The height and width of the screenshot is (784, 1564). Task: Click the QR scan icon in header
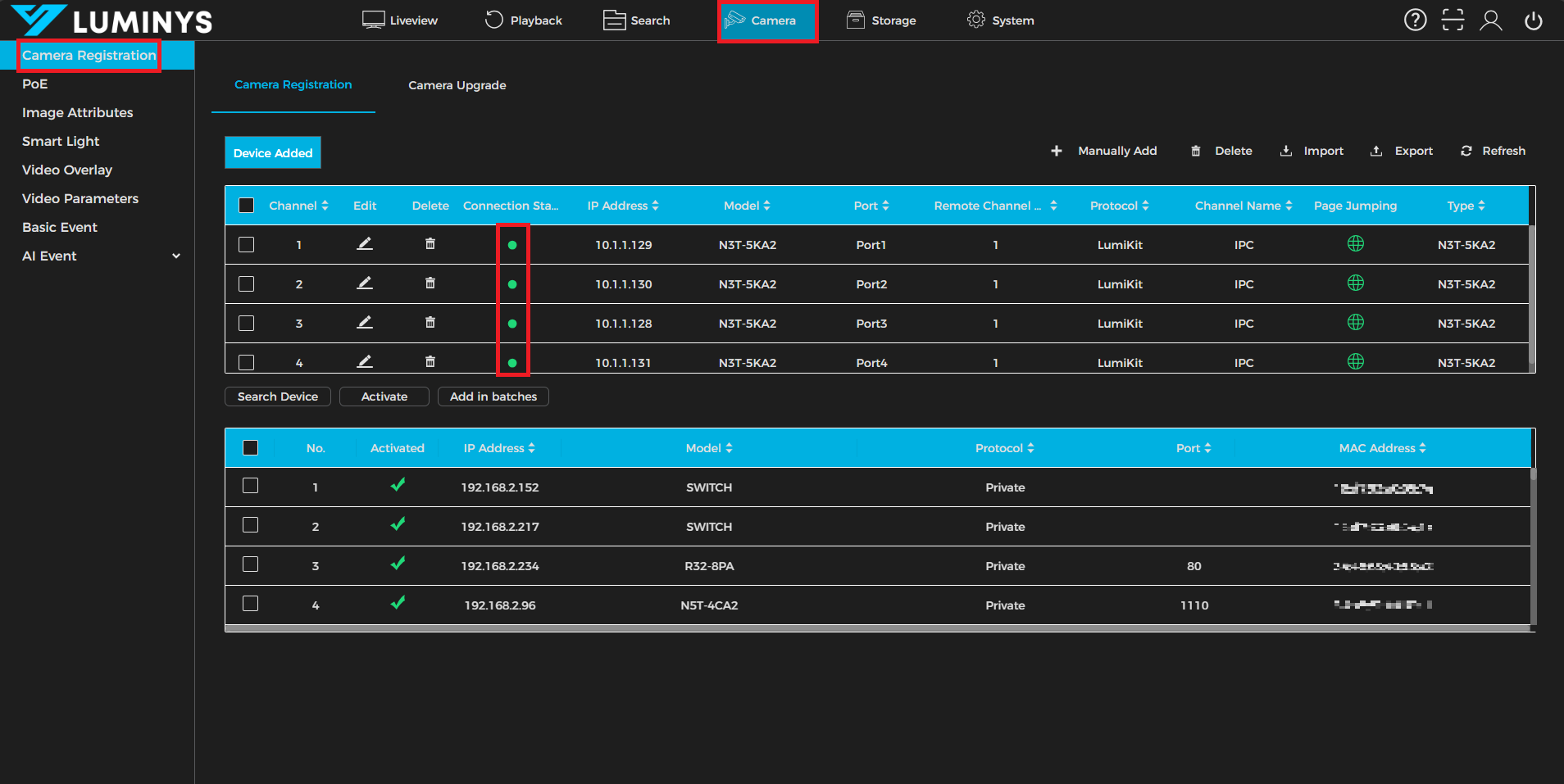tap(1453, 20)
